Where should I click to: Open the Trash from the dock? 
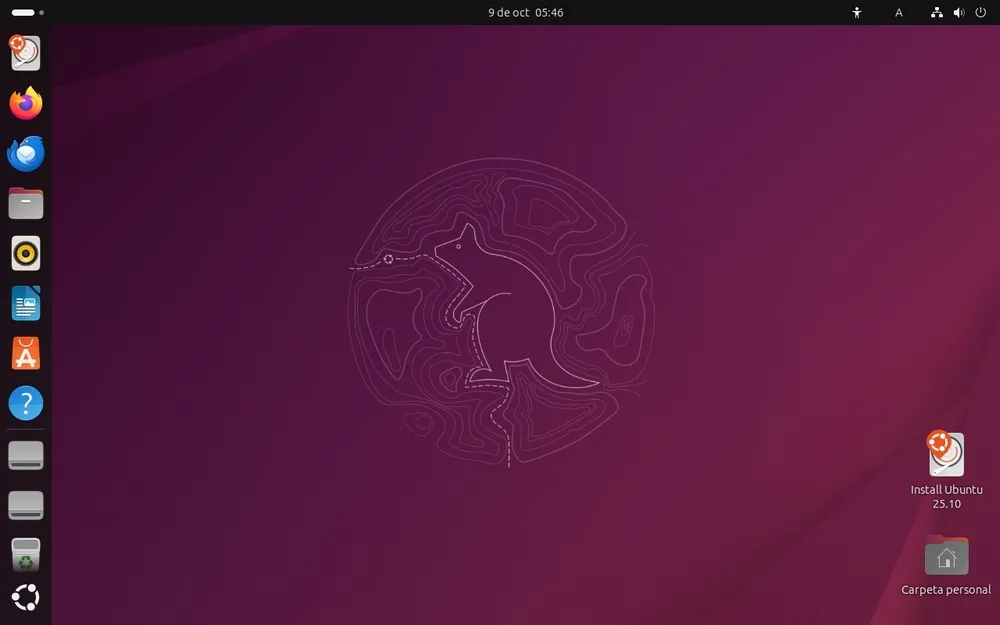[x=25, y=555]
